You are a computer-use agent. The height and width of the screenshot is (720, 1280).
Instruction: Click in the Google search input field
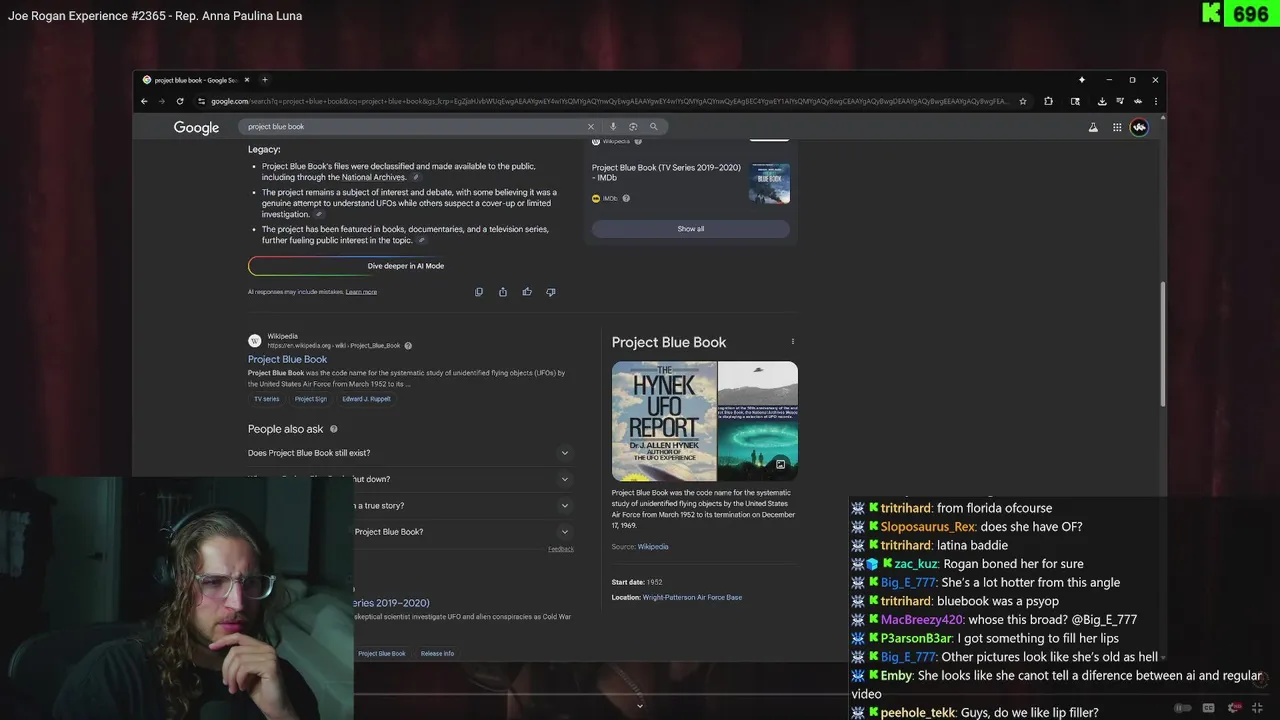coord(415,127)
